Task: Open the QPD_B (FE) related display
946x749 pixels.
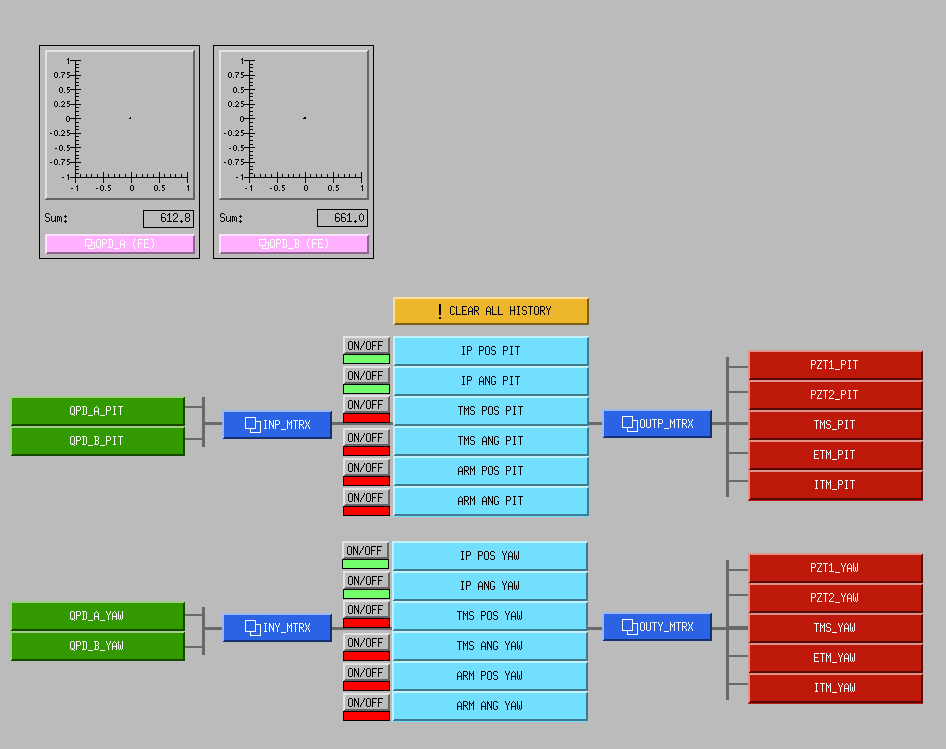Action: (x=294, y=244)
